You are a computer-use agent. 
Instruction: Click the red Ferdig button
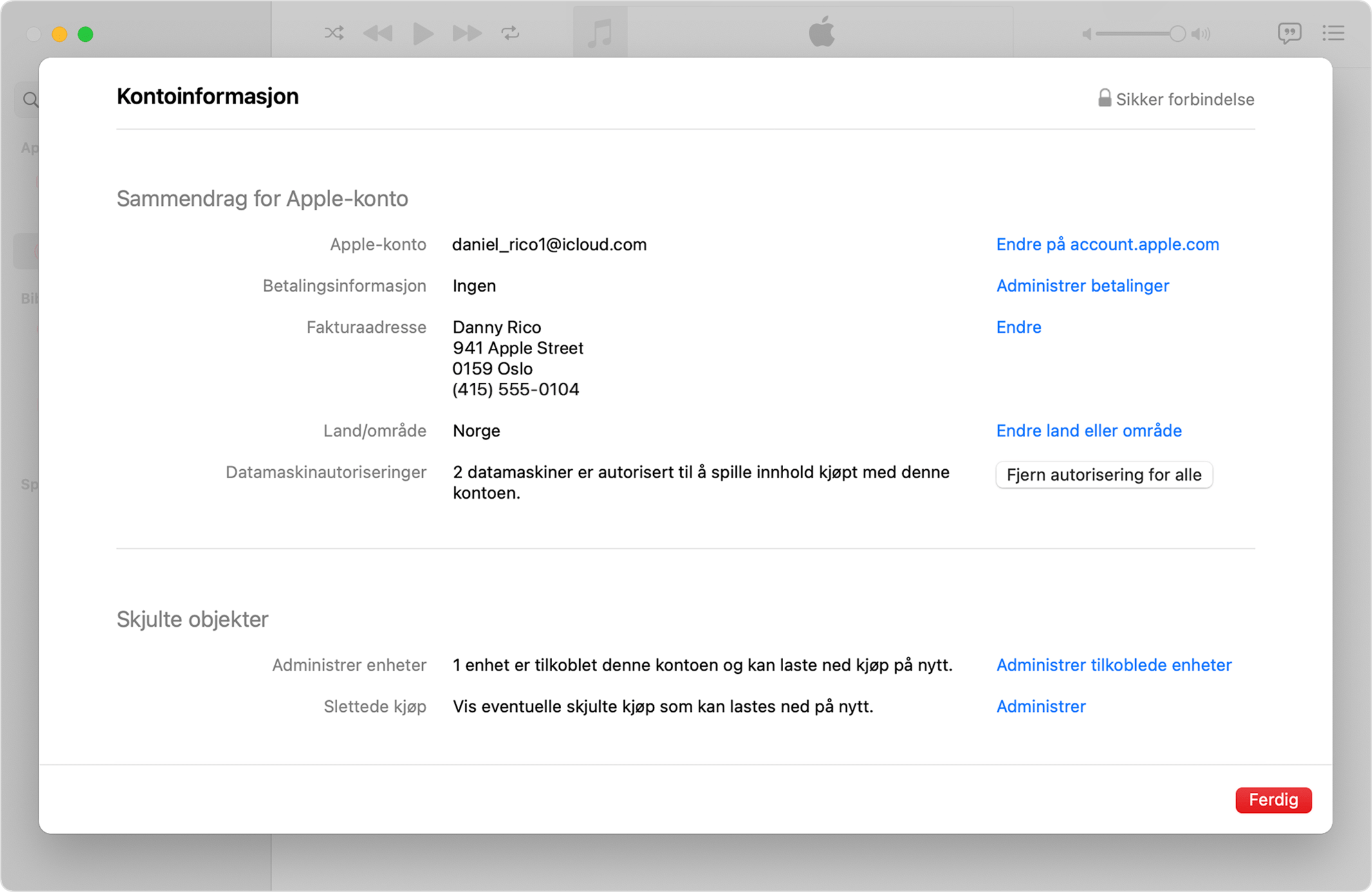pos(1274,800)
